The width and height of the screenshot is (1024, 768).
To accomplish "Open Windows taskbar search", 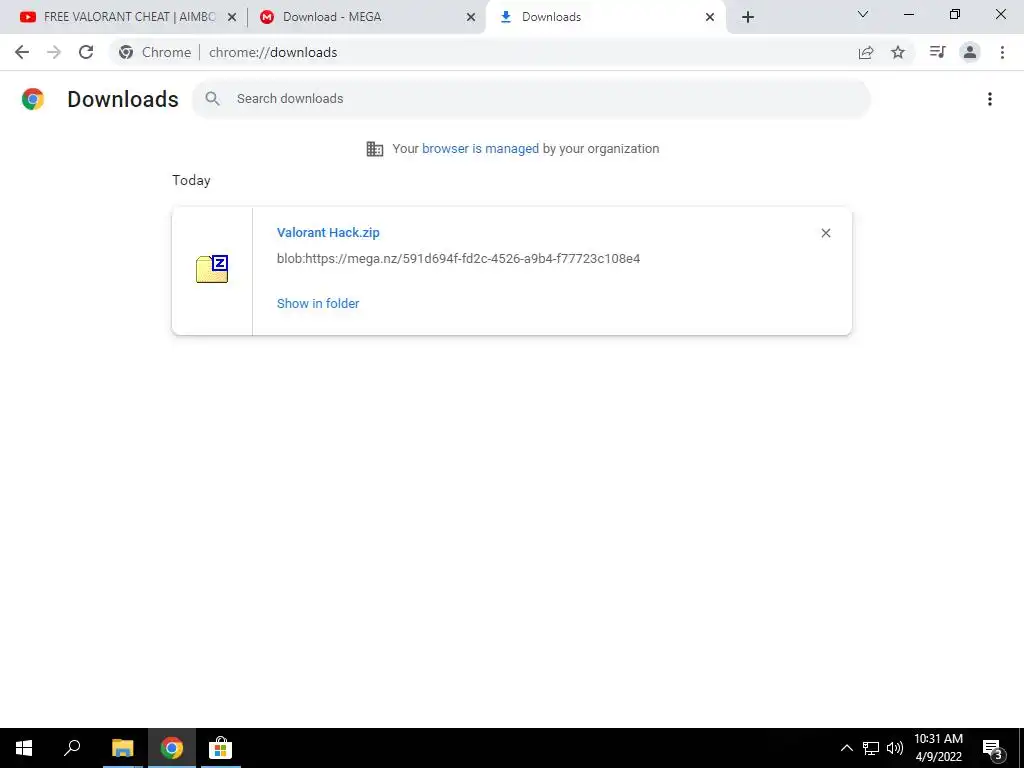I will (x=72, y=748).
